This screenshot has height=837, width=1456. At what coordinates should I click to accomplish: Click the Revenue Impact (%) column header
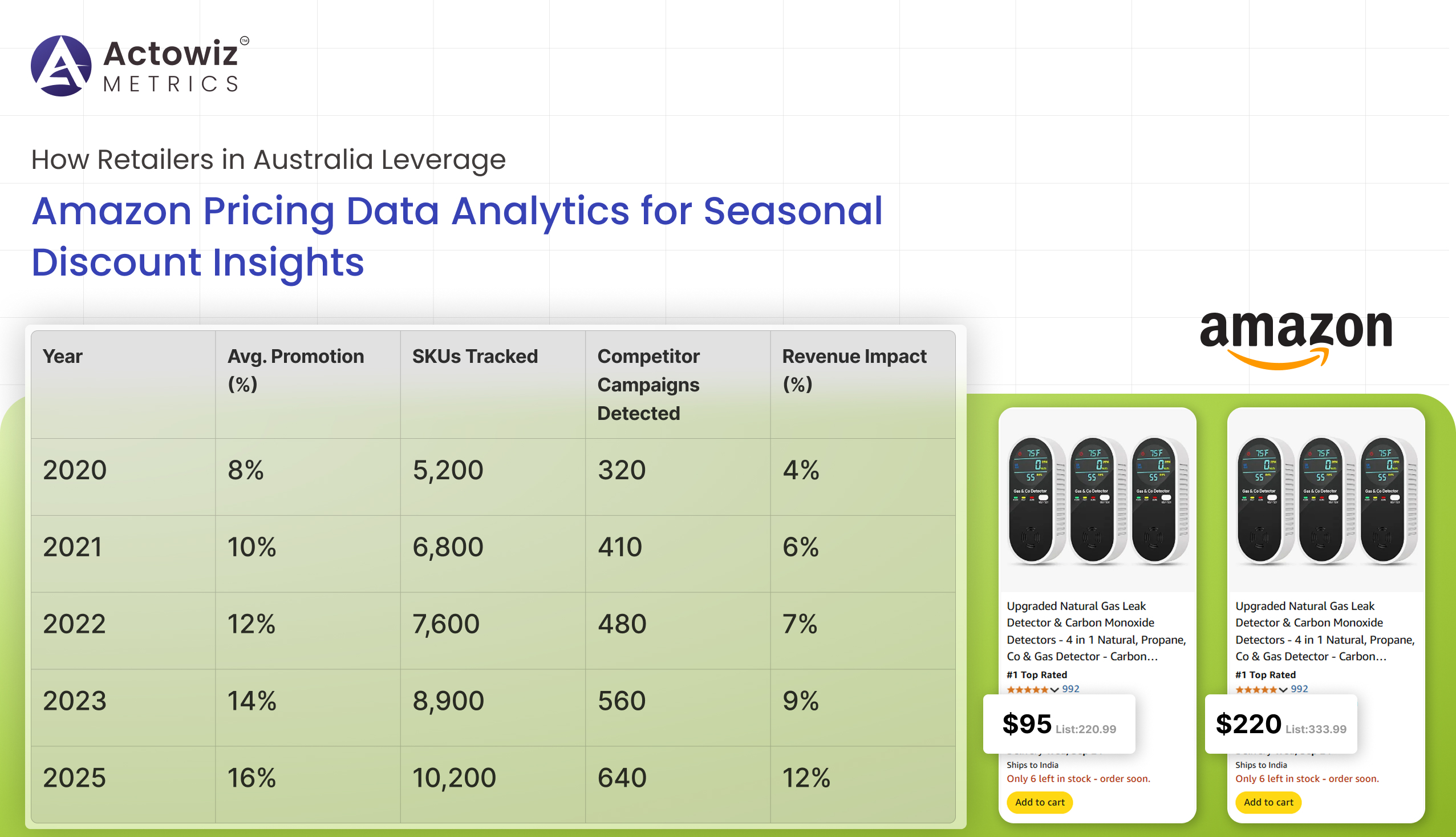(x=854, y=370)
